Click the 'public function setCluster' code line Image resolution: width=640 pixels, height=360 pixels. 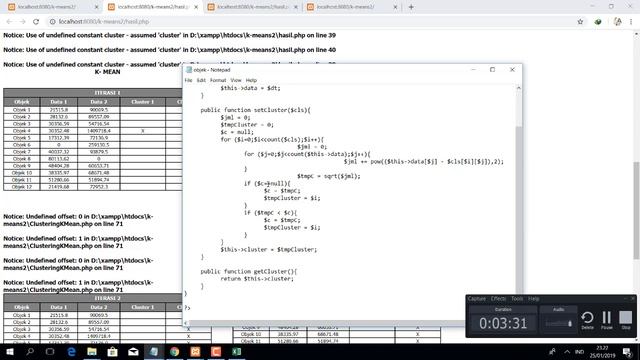[x=256, y=110]
